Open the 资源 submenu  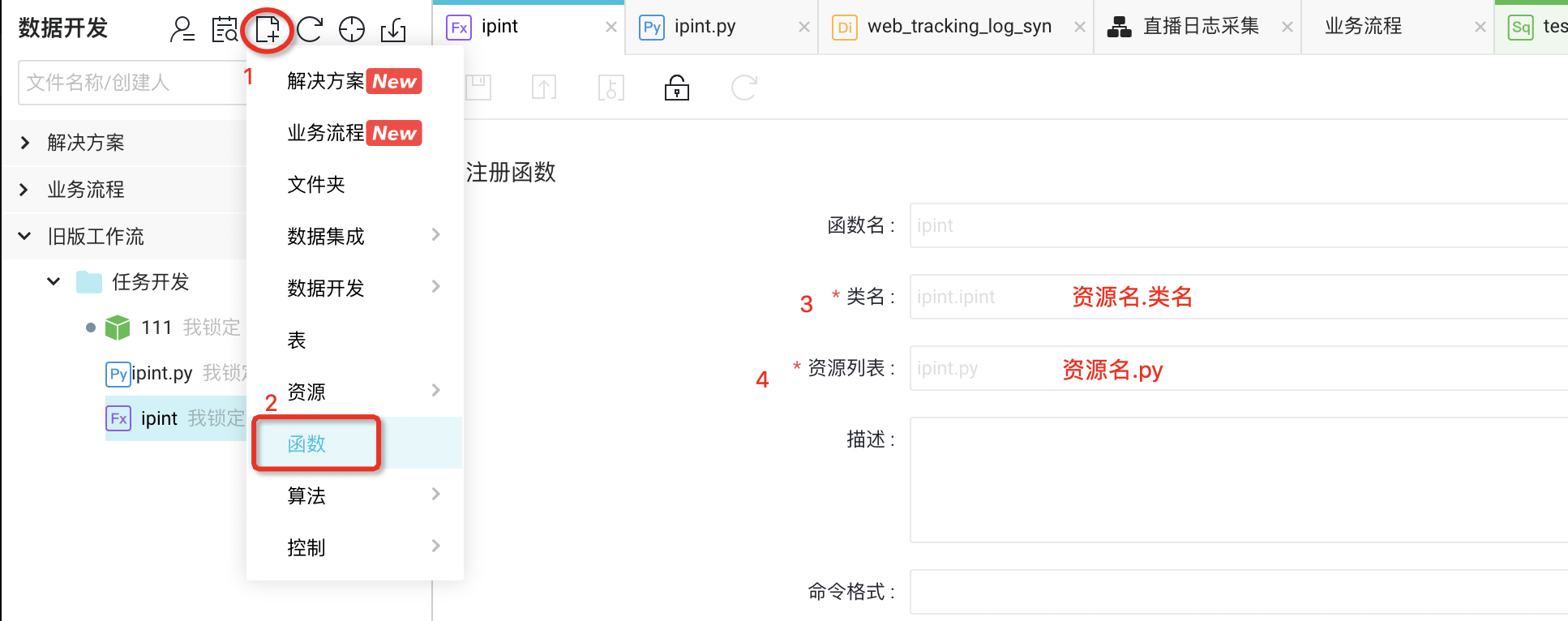(x=355, y=392)
